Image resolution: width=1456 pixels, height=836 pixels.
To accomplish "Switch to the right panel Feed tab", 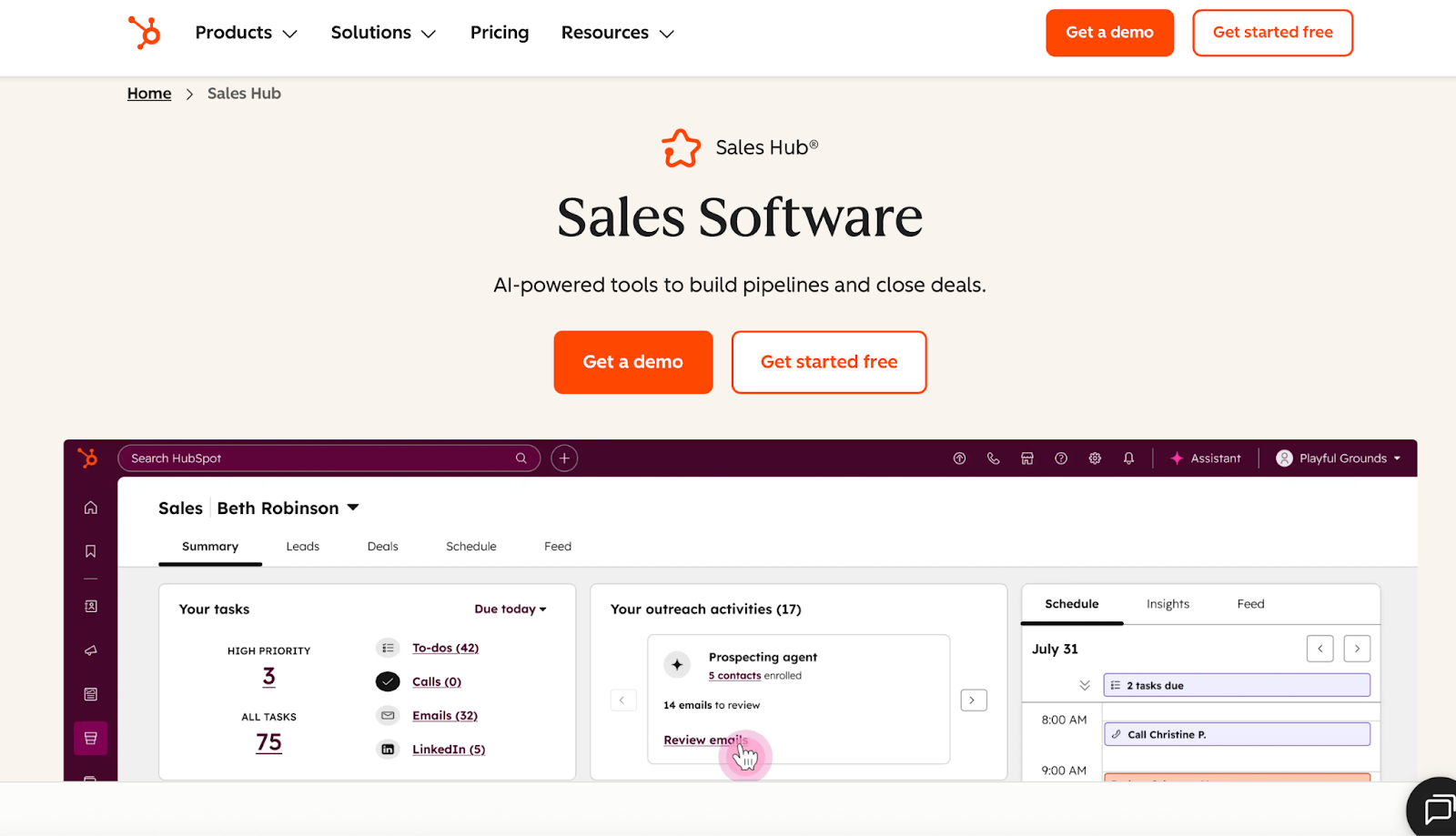I will [1250, 604].
